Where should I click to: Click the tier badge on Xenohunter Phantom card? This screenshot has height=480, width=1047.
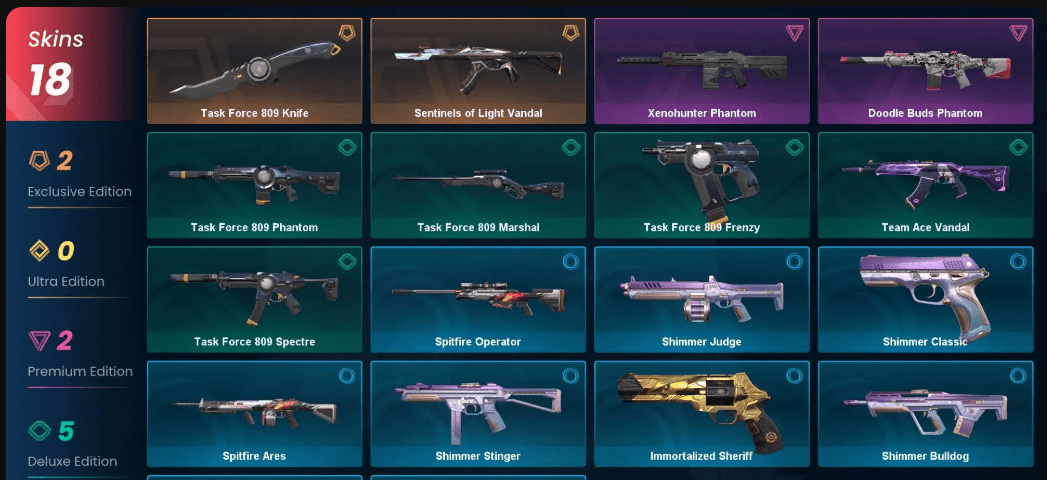pyautogui.click(x=794, y=33)
